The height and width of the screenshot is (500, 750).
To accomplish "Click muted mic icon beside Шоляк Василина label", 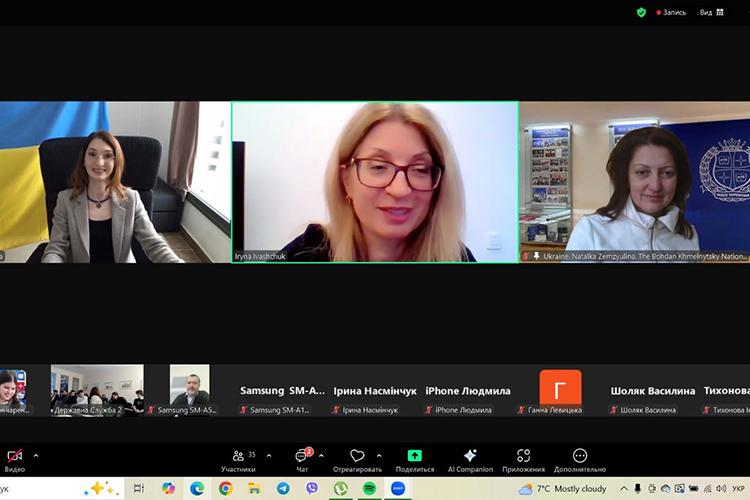I will [613, 410].
